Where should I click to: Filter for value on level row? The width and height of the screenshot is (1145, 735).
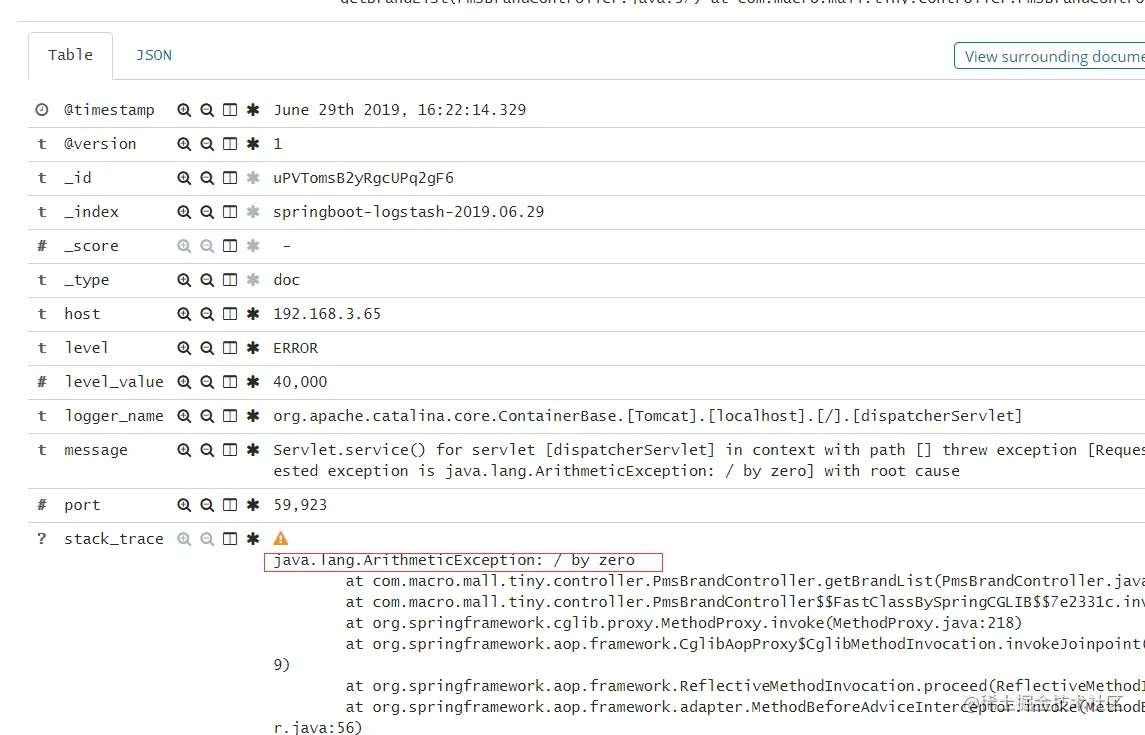coord(184,348)
